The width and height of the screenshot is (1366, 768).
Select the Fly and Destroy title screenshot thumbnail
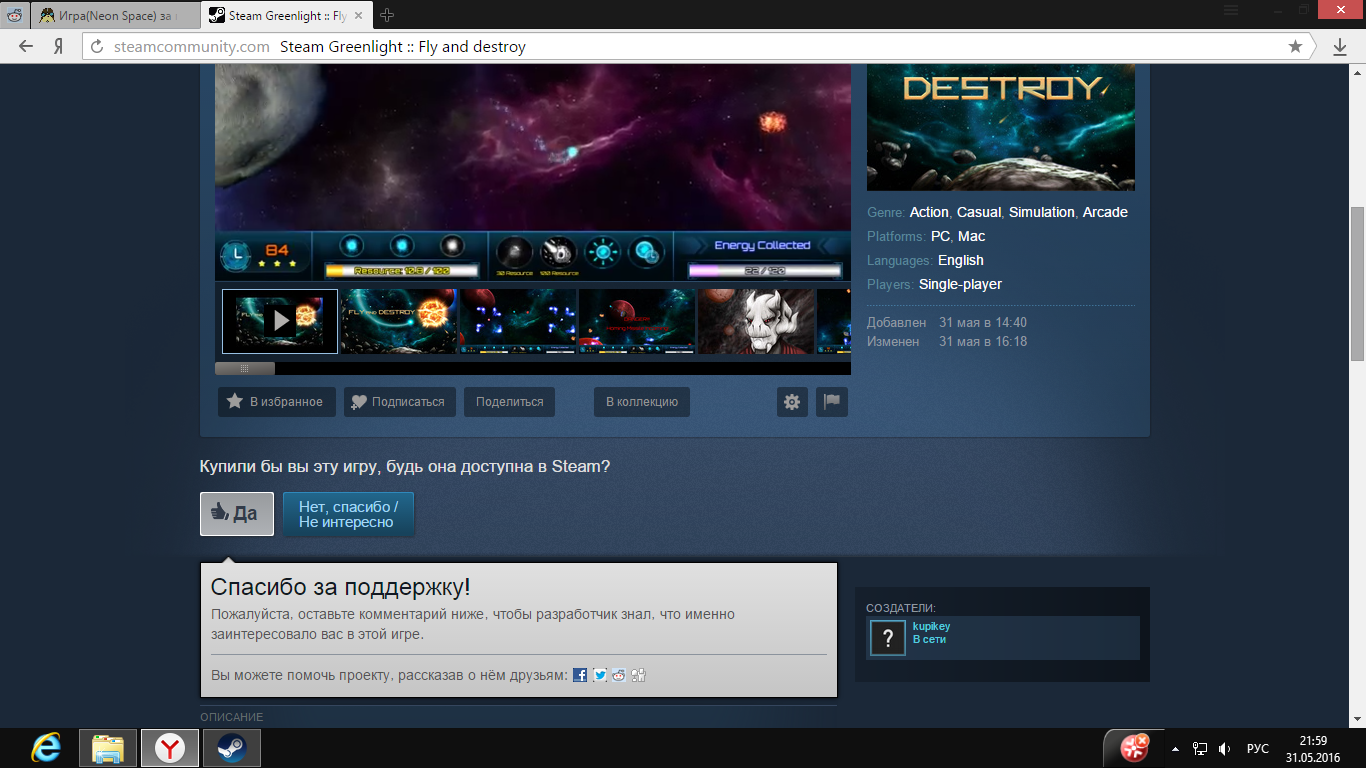pyautogui.click(x=399, y=321)
